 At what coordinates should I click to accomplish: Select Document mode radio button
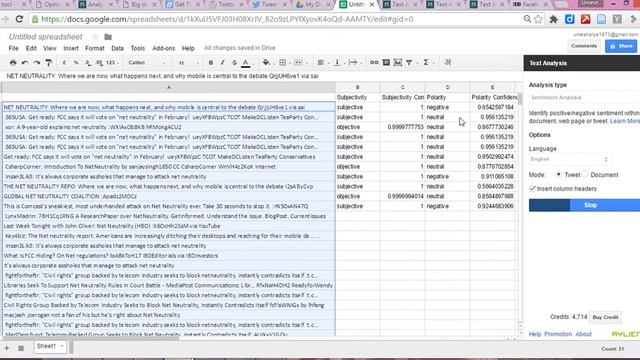tap(585, 174)
